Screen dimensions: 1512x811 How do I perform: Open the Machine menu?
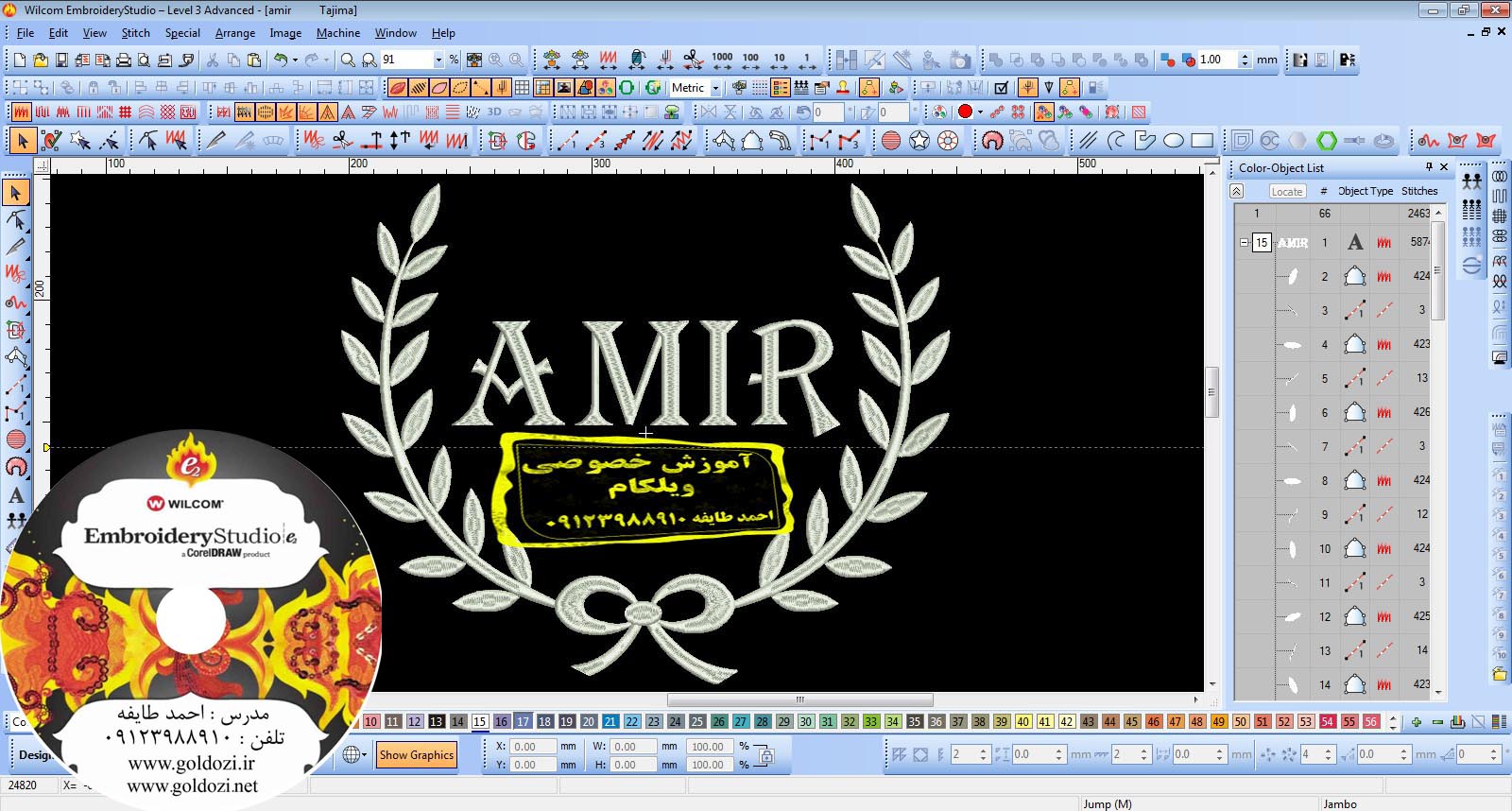[338, 33]
